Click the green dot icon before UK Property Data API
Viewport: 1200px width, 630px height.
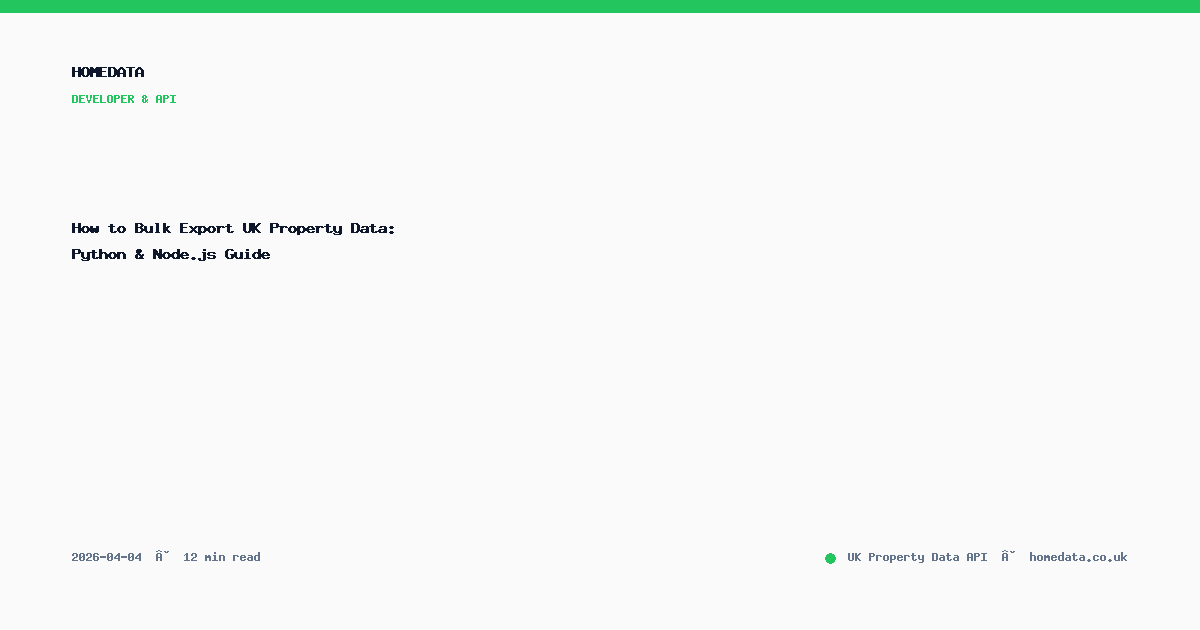pos(830,558)
